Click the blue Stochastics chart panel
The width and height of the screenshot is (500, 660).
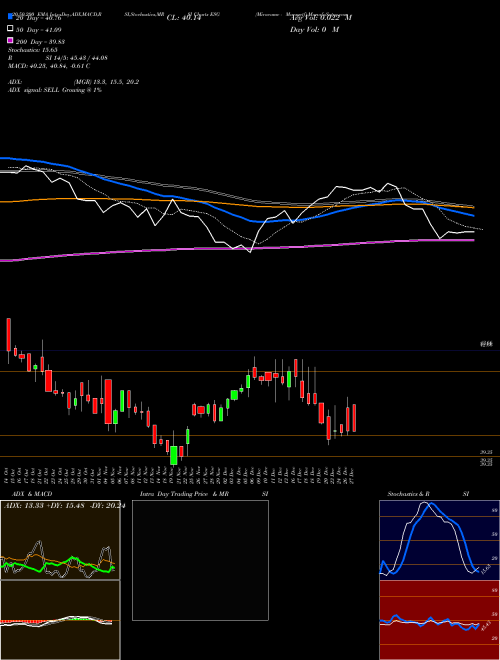point(439,540)
